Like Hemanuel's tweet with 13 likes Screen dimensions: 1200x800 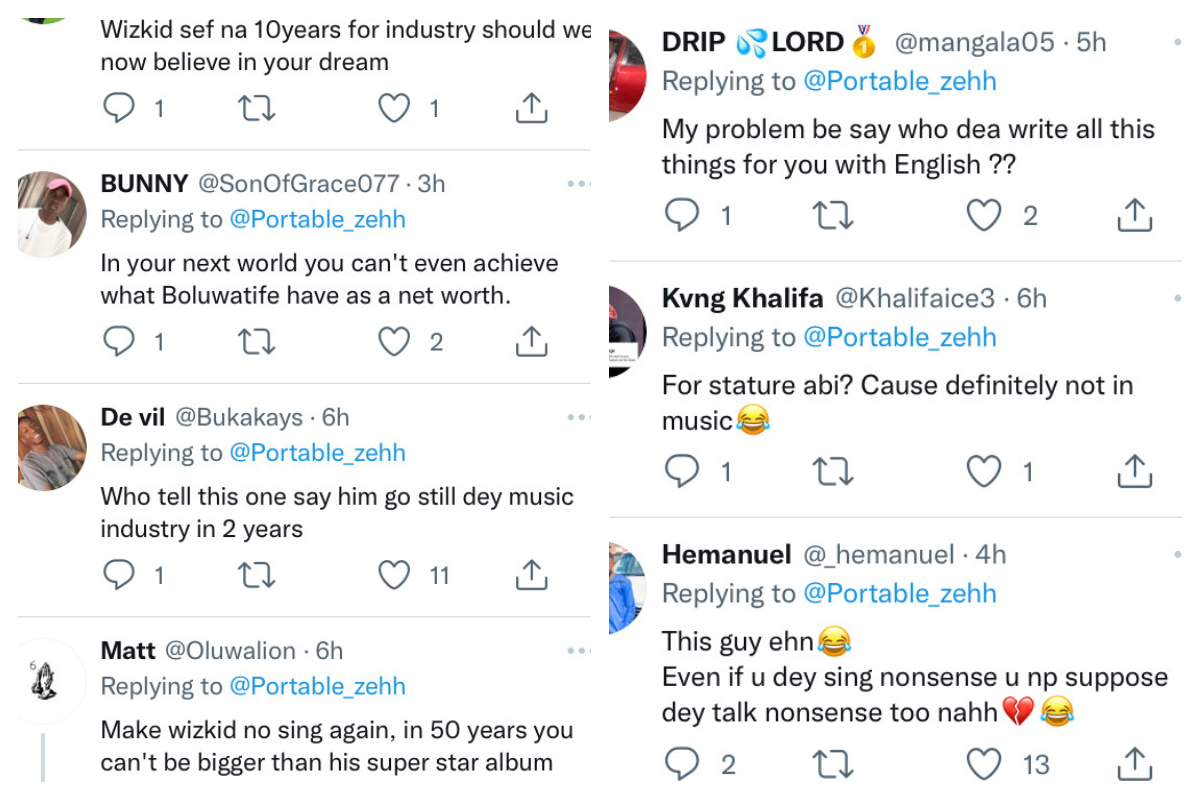pyautogui.click(x=984, y=764)
